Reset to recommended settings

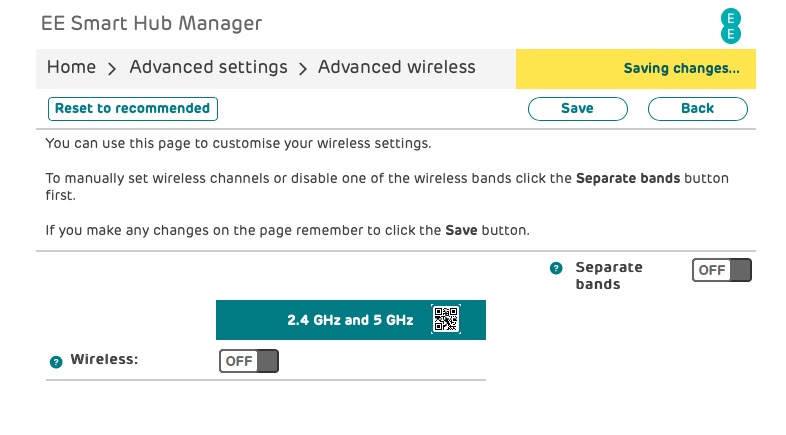133,109
